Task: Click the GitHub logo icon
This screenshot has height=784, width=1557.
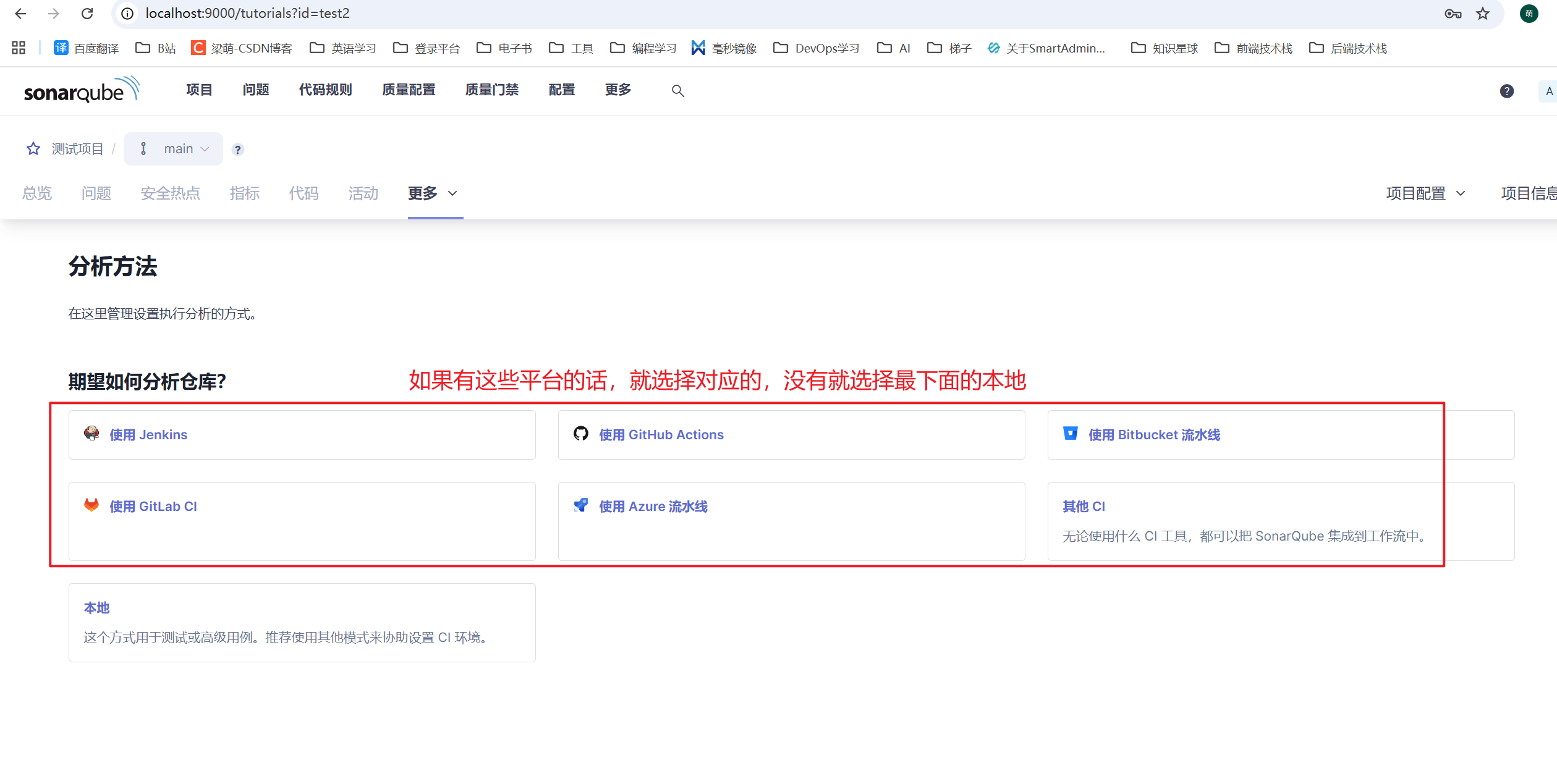Action: pyautogui.click(x=581, y=434)
